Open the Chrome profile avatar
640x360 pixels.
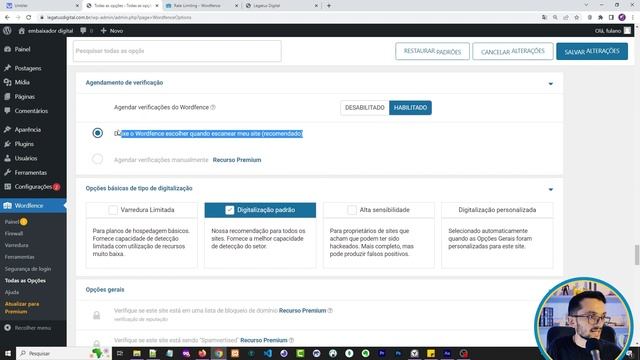point(622,18)
